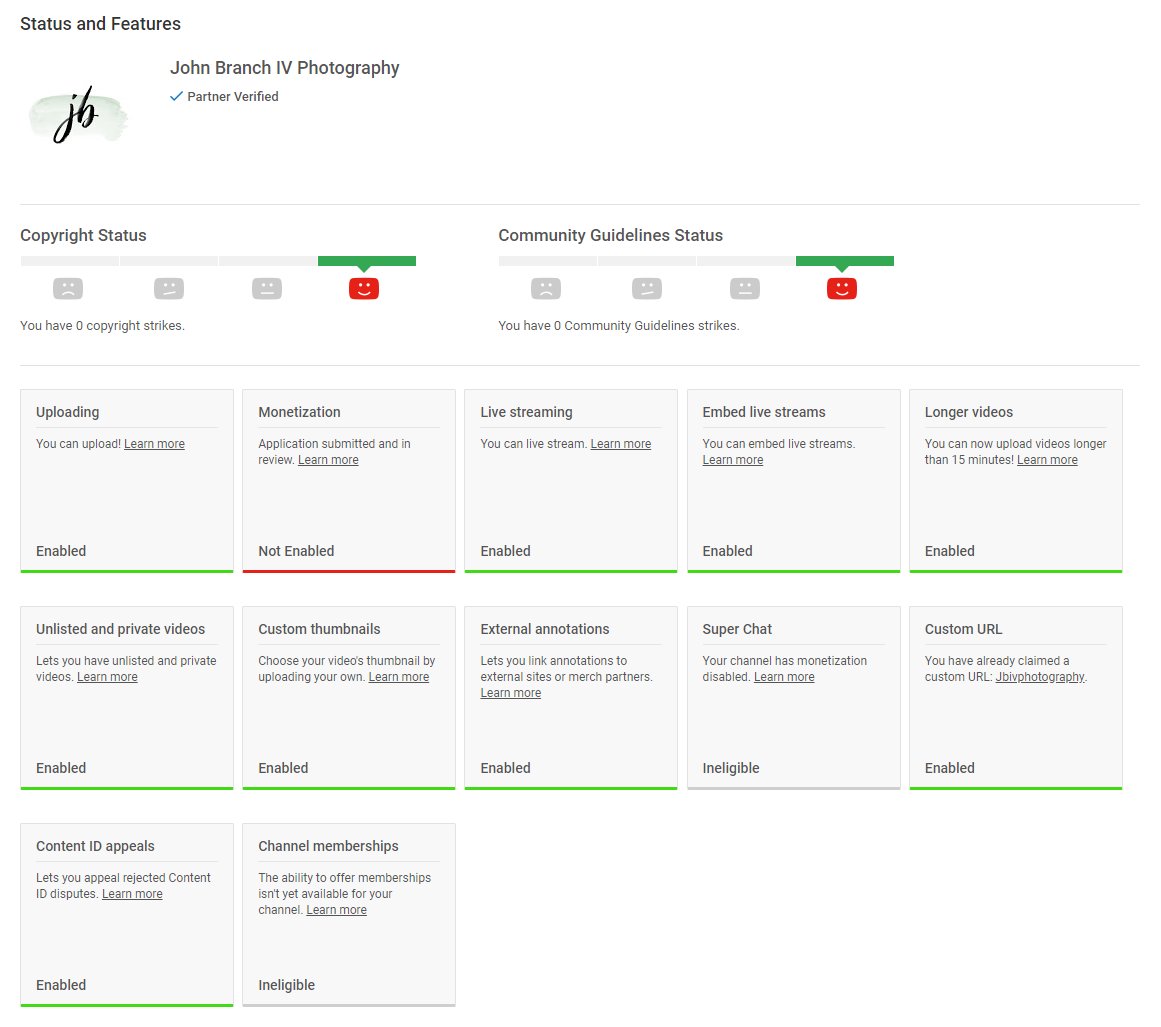This screenshot has width=1161, height=1027.
Task: Open Learn more link in Channel memberships card
Action: [336, 910]
